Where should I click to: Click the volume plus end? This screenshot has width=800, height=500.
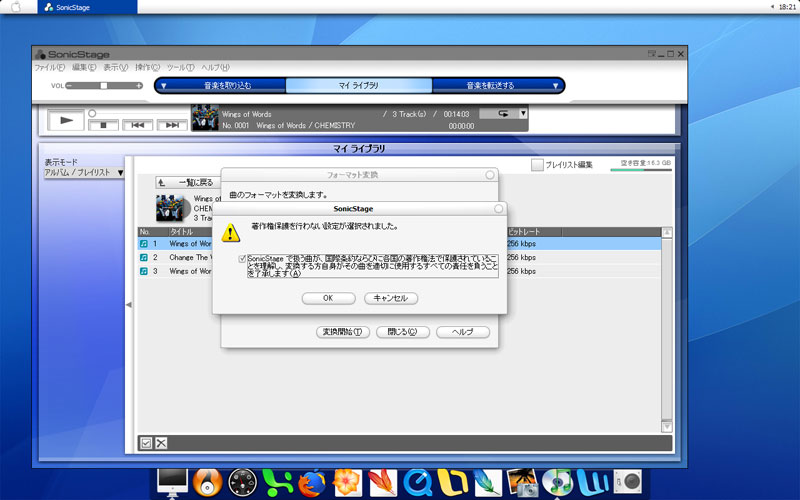(139, 86)
